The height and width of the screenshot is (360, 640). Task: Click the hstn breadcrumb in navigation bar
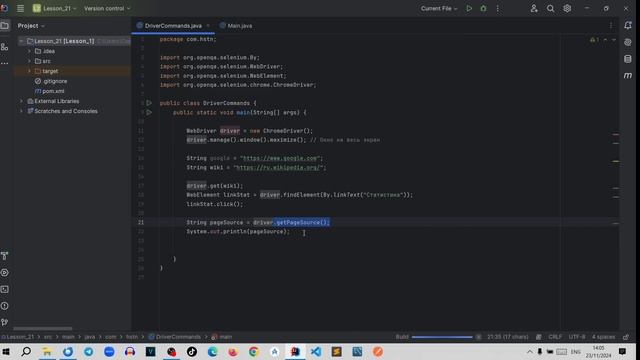click(x=132, y=337)
